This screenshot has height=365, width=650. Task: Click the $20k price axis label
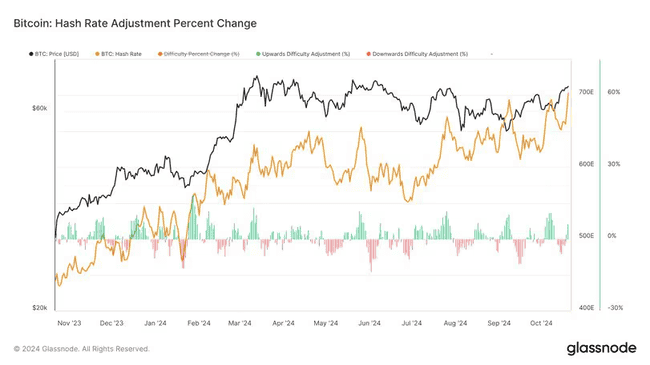[40, 308]
